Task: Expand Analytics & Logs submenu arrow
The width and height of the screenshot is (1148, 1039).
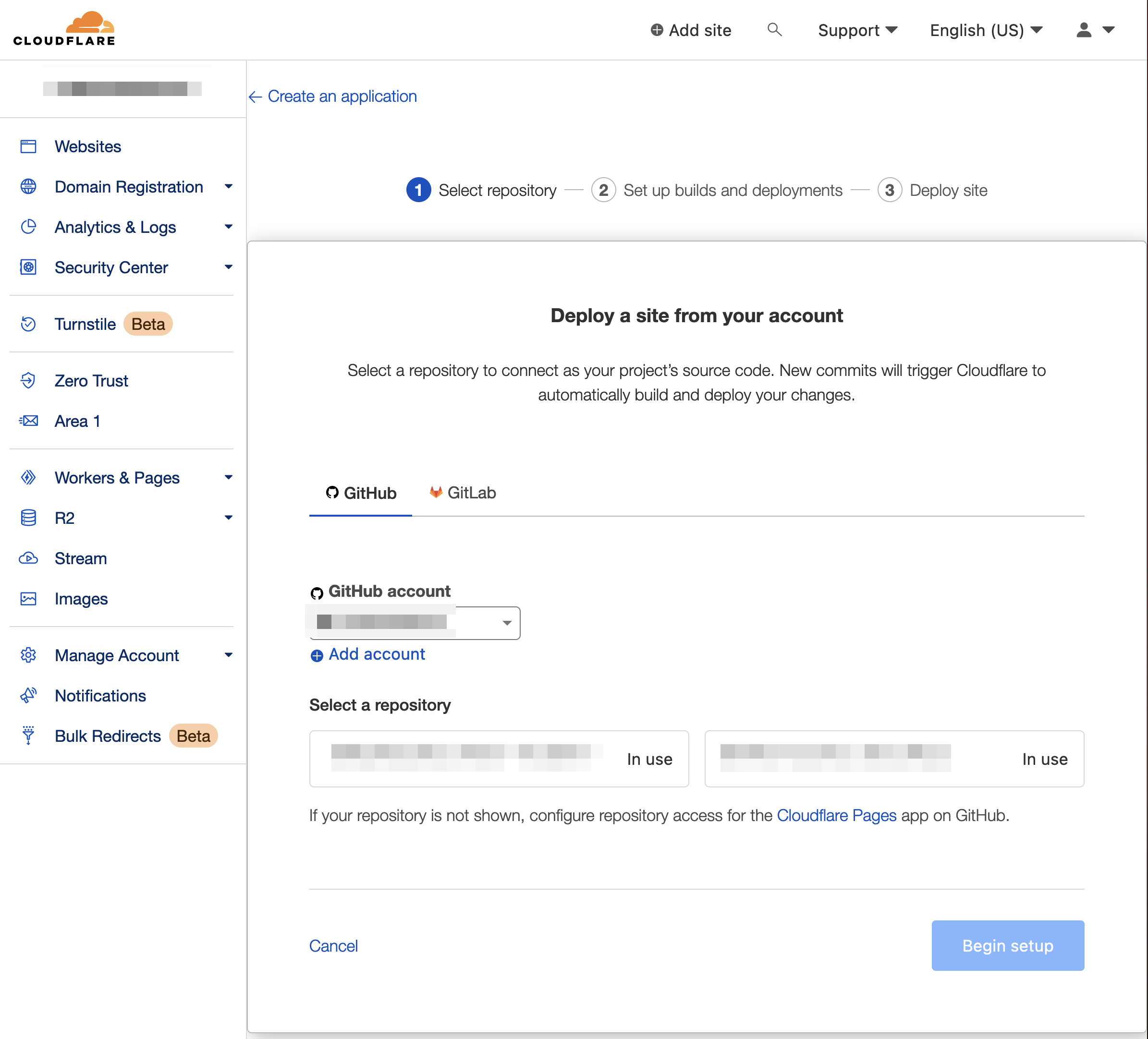Action: point(228,227)
